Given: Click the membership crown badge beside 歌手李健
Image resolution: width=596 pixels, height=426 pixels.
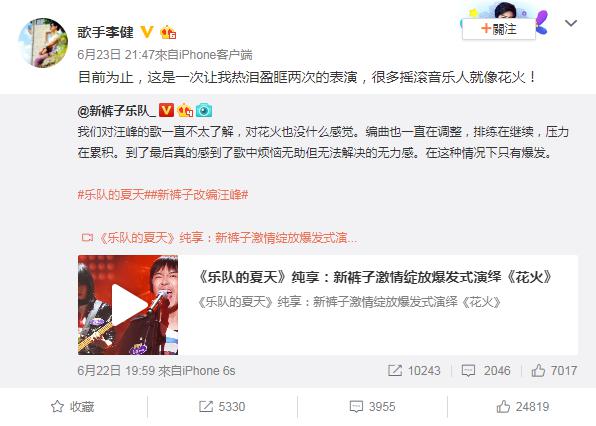Looking at the screenshot, I should [x=168, y=33].
